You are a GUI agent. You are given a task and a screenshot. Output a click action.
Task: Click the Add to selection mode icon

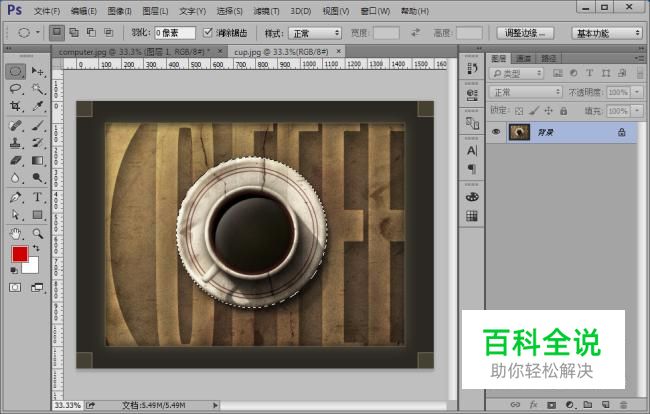pyautogui.click(x=76, y=32)
